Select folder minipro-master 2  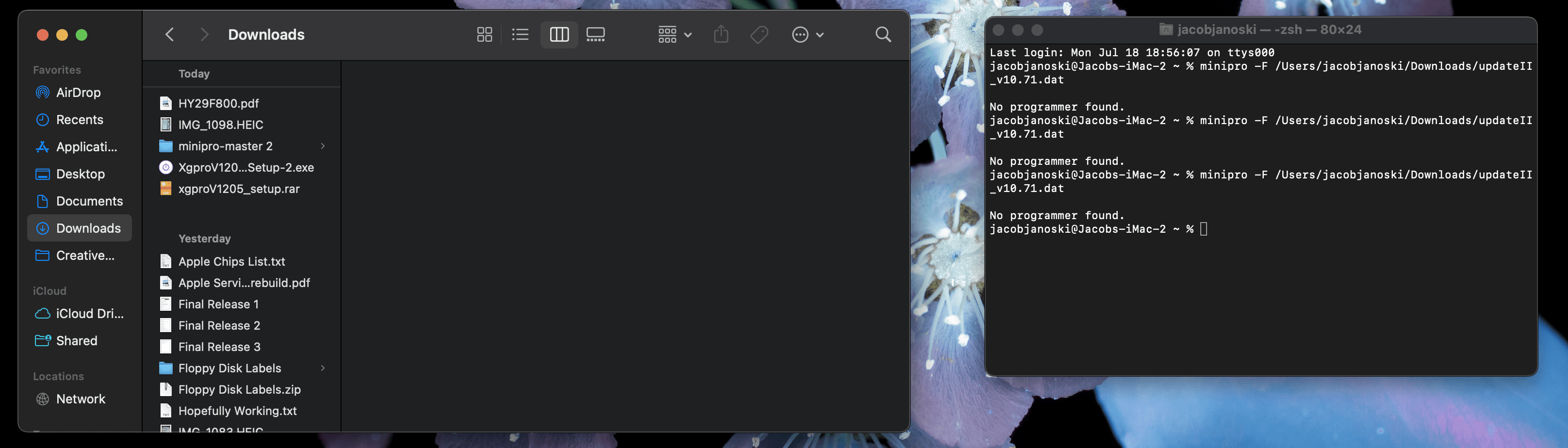242,146
